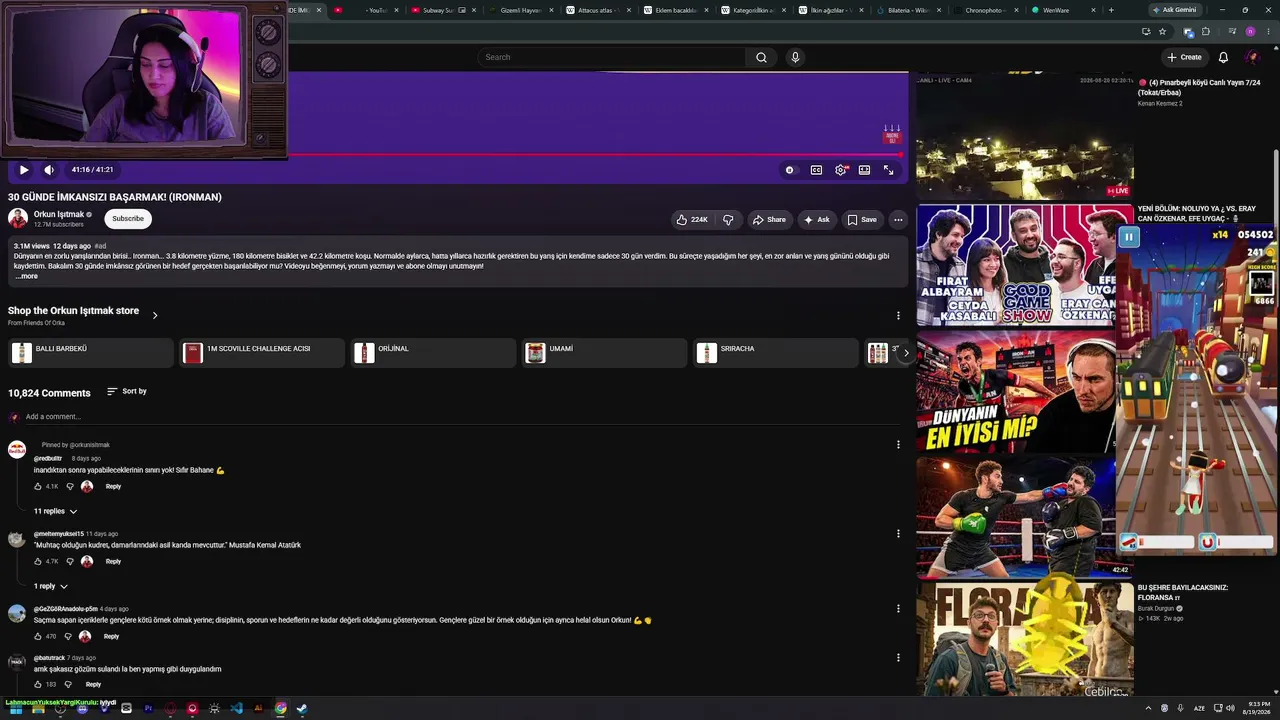This screenshot has height=720, width=1280.
Task: Open the YouTube account avatar menu
Action: pos(1251,57)
